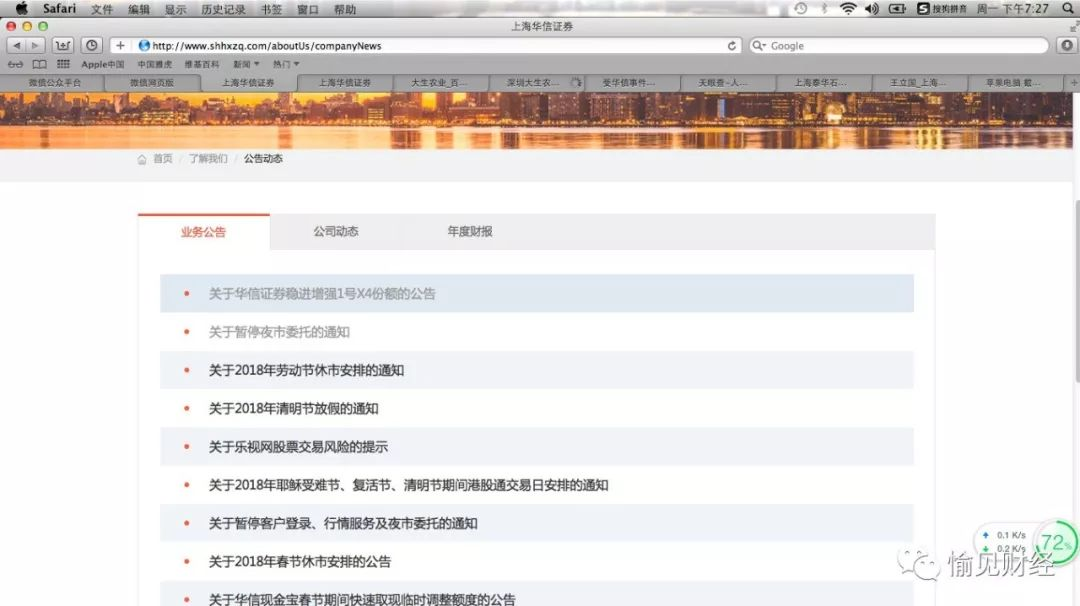Switch to the 公司动态 tab
1080x606 pixels.
[335, 232]
